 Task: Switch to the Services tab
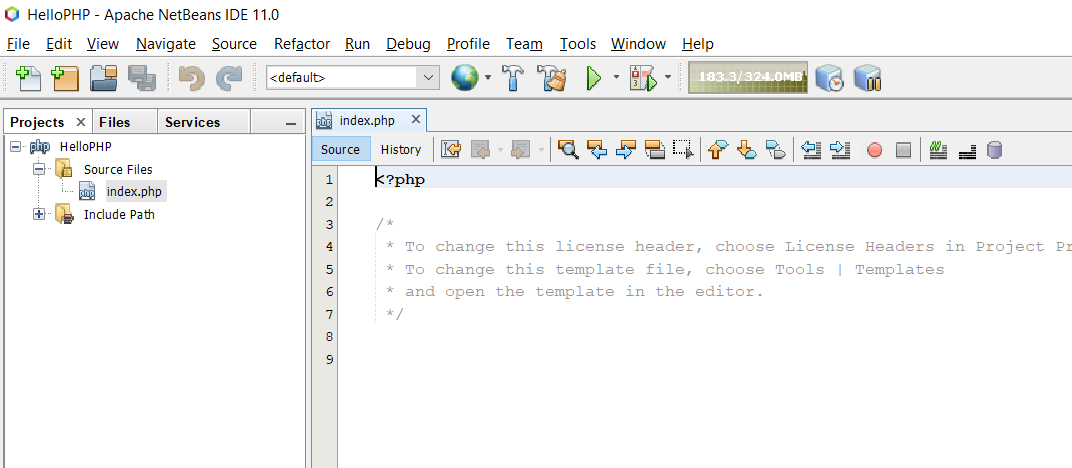pyautogui.click(x=193, y=122)
